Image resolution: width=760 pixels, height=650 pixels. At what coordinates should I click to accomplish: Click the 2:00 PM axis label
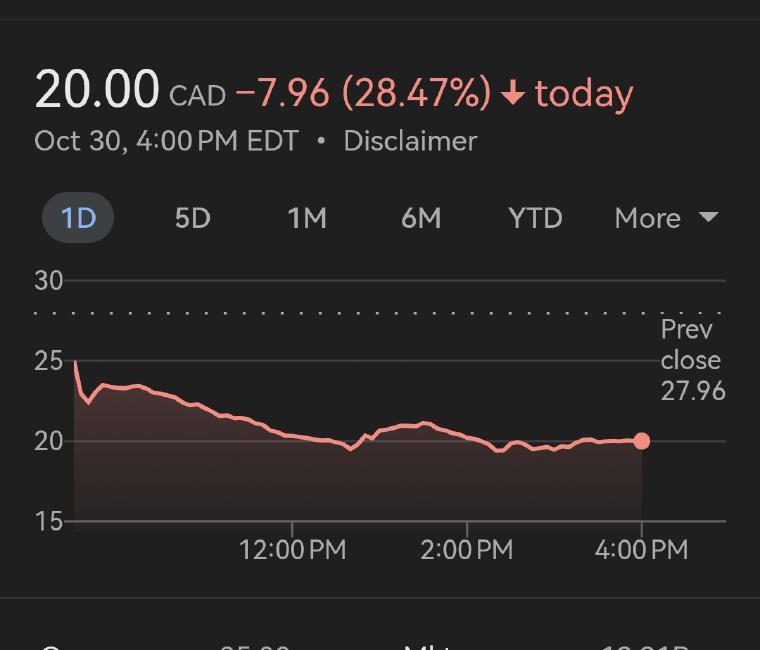pyautogui.click(x=467, y=549)
